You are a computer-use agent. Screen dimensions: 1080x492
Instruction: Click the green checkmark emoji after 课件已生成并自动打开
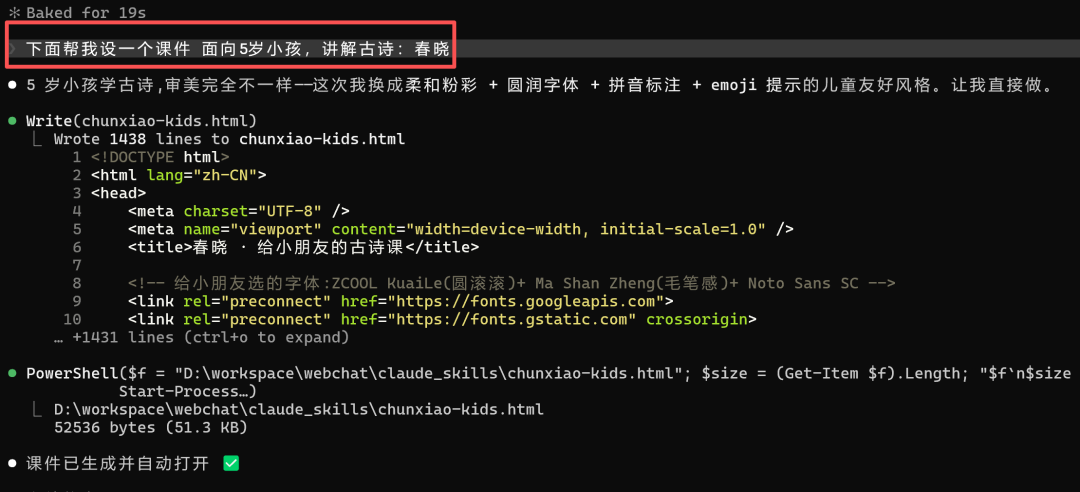(231, 464)
